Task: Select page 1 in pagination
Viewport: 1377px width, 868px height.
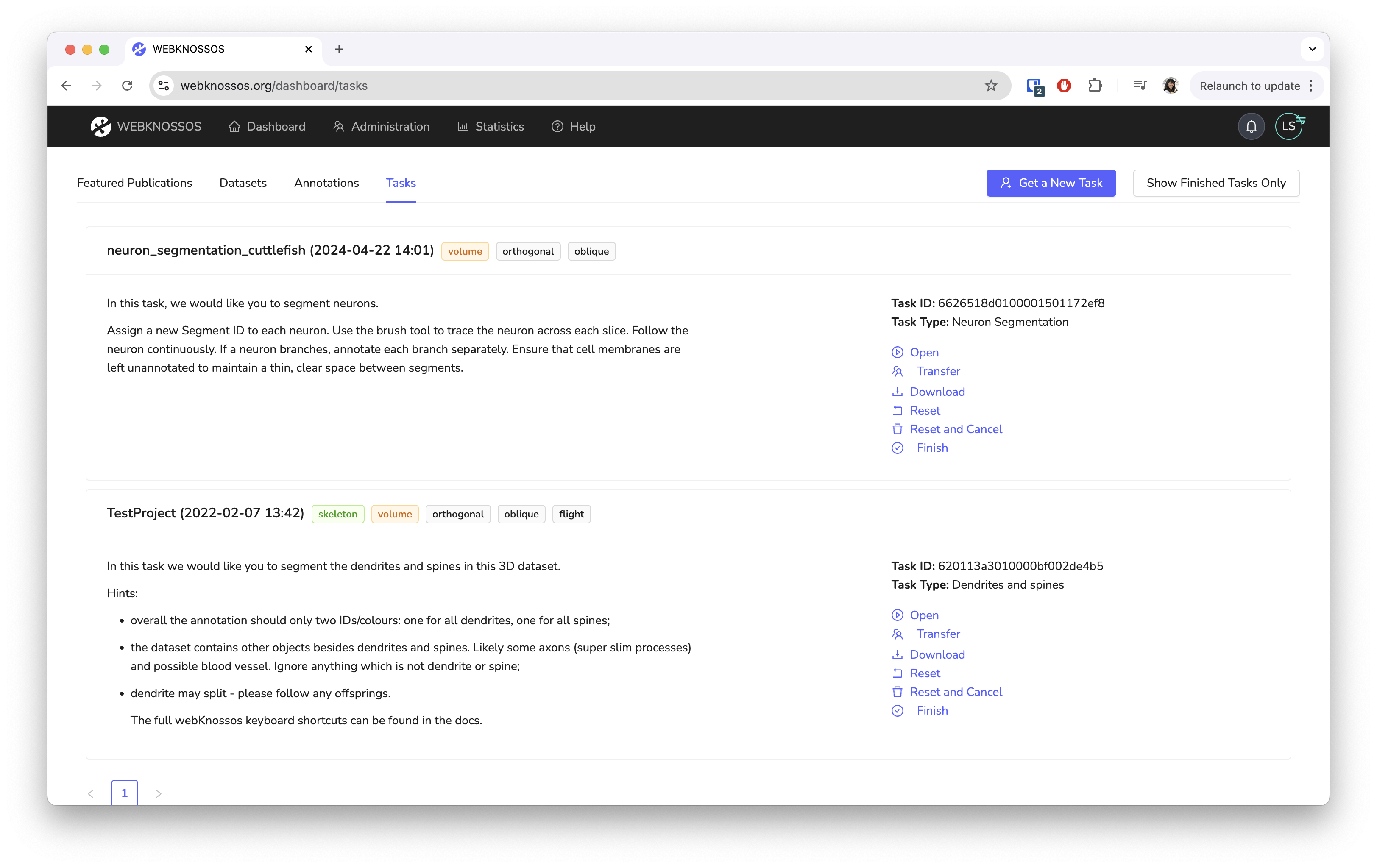Action: (x=125, y=794)
